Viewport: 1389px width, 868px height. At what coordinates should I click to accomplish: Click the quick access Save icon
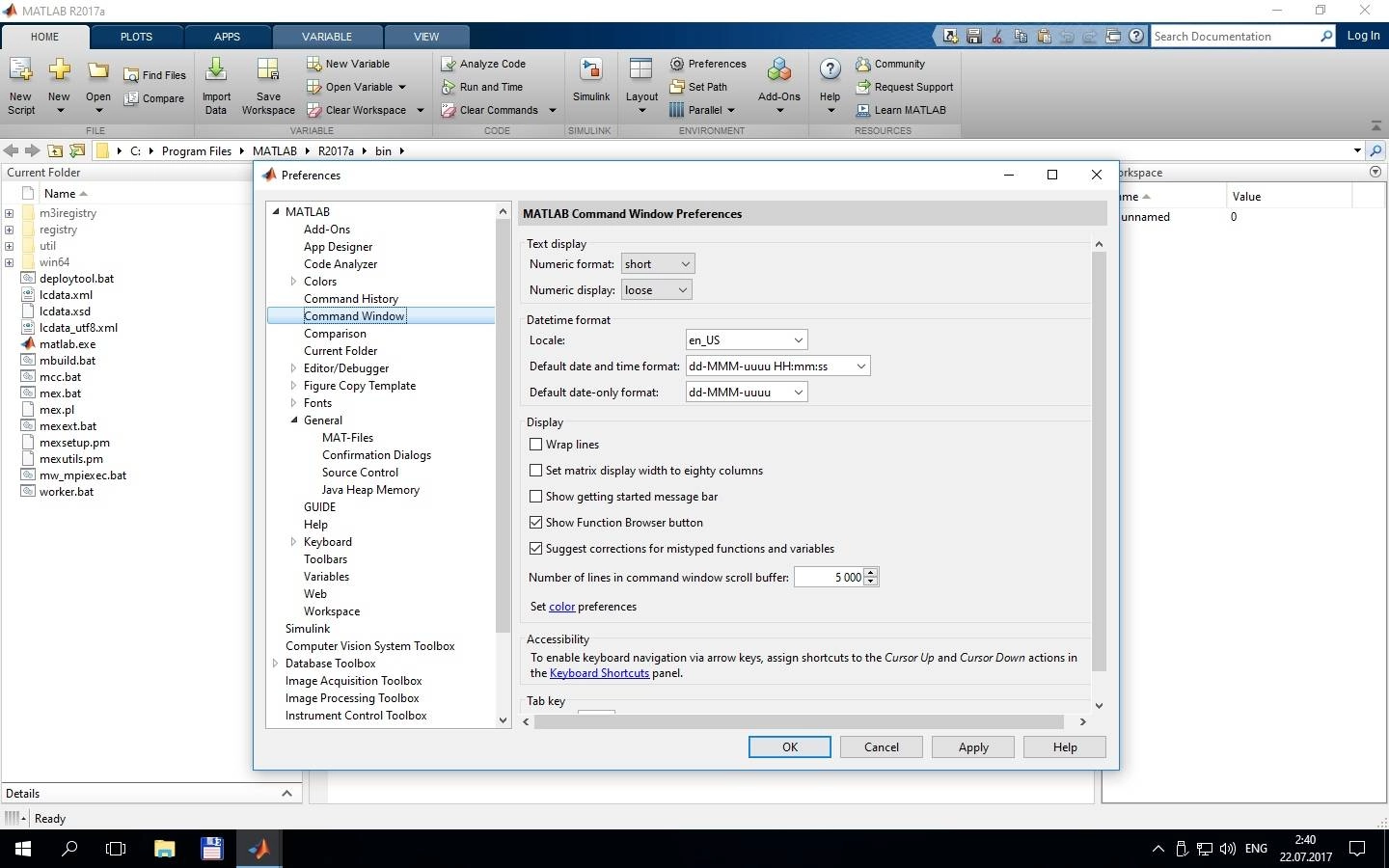click(974, 36)
